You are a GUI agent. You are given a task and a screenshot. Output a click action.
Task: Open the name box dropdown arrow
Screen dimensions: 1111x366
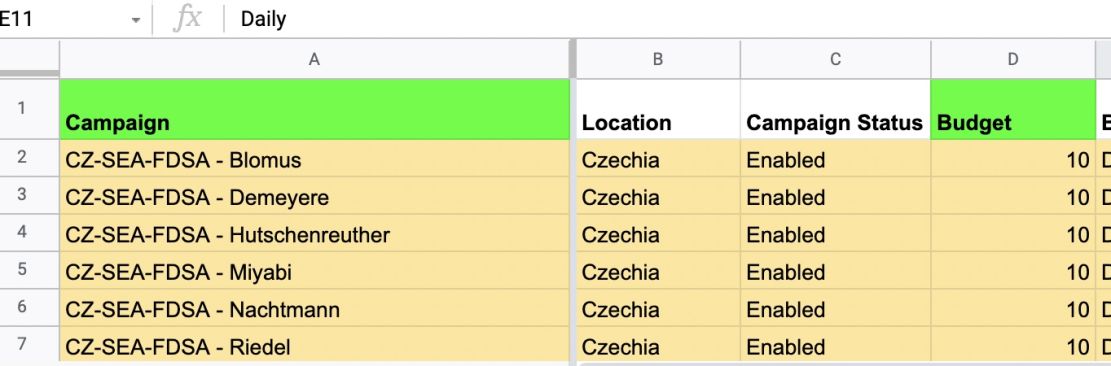tap(135, 20)
